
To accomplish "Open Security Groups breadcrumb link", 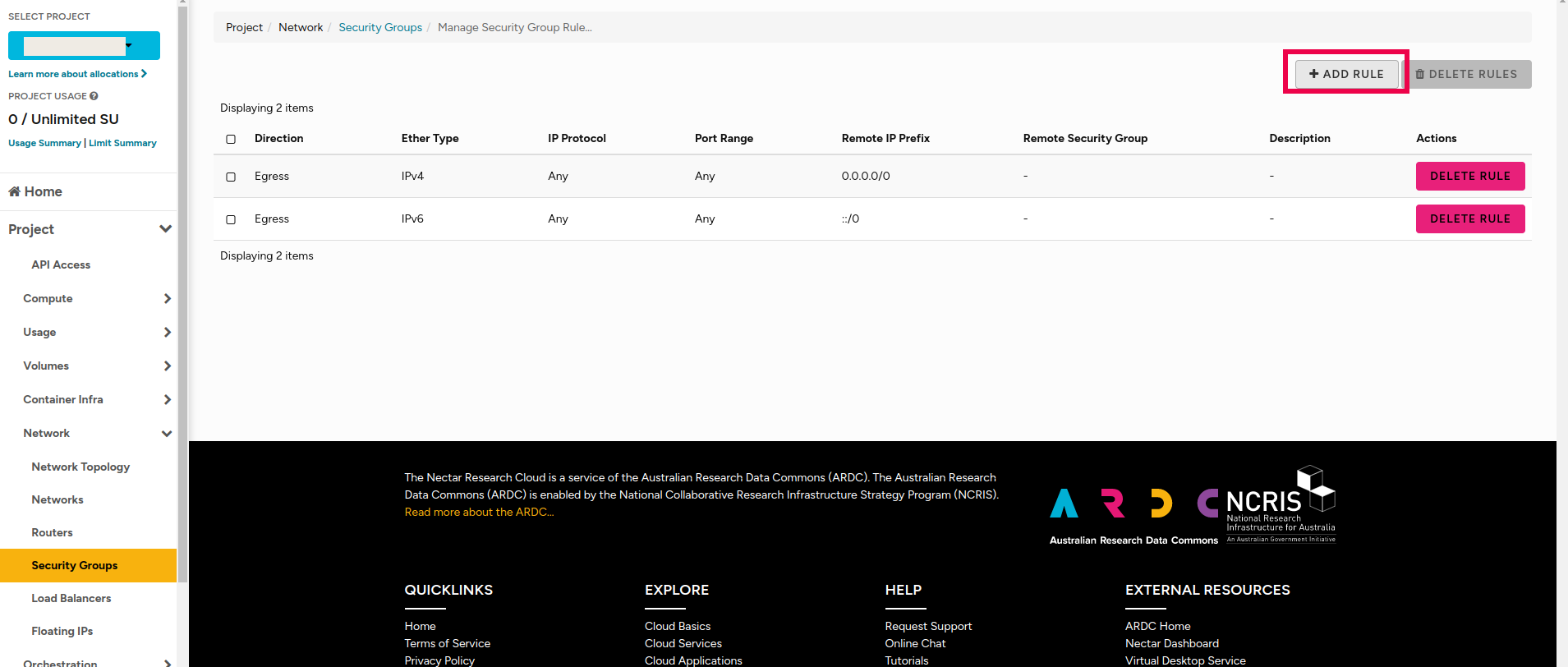I will pos(380,27).
